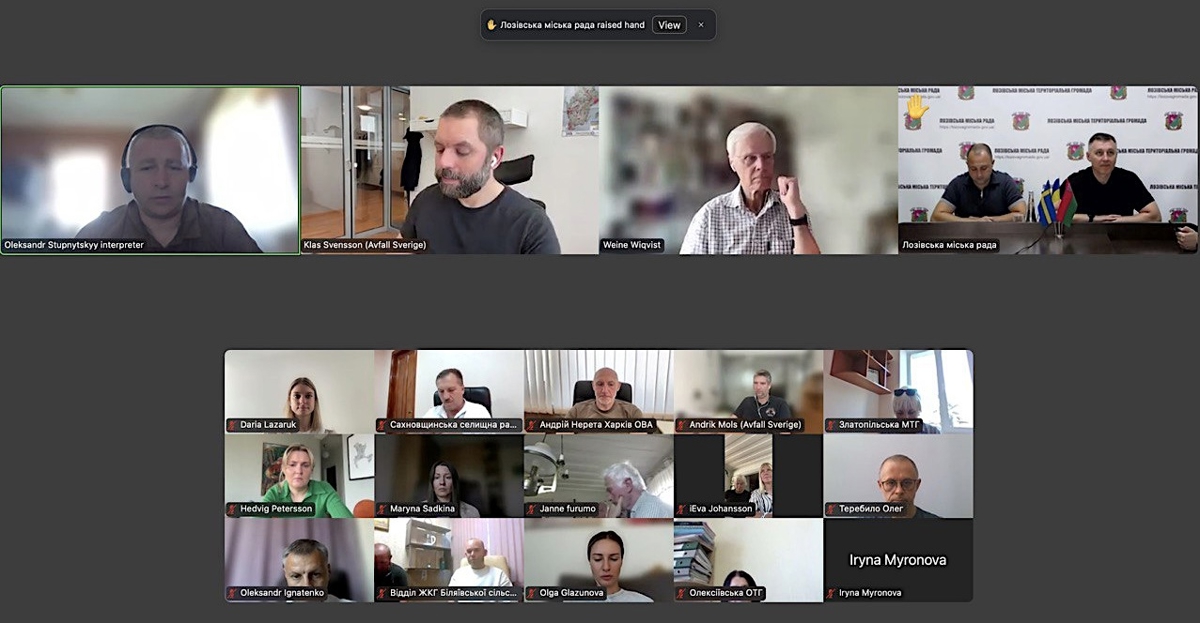Image resolution: width=1200 pixels, height=623 pixels.
Task: Click muted mic icon beside Hedvig Petersson
Action: click(x=232, y=509)
